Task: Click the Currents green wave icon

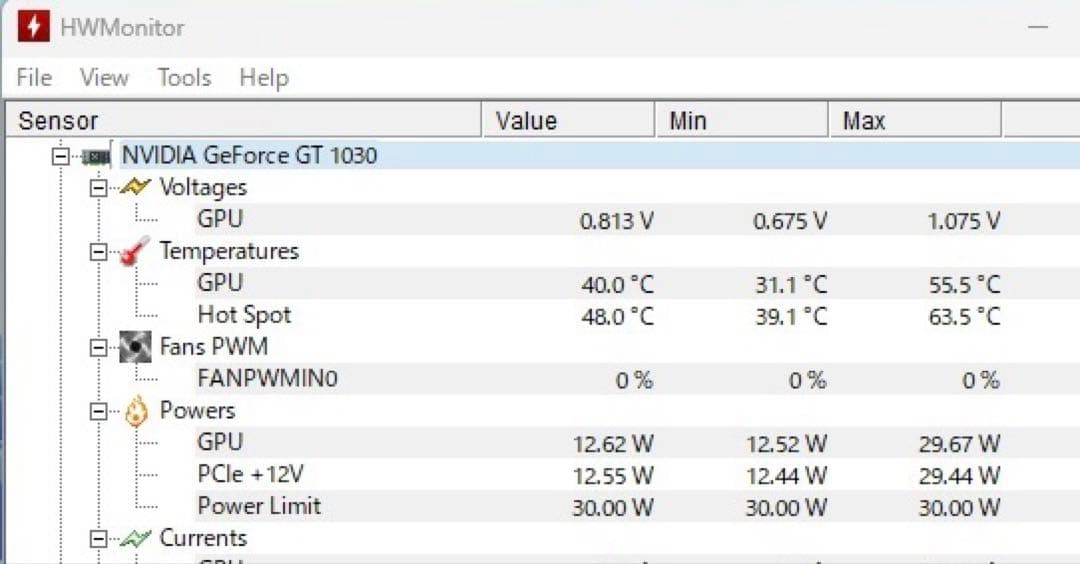Action: click(x=135, y=539)
